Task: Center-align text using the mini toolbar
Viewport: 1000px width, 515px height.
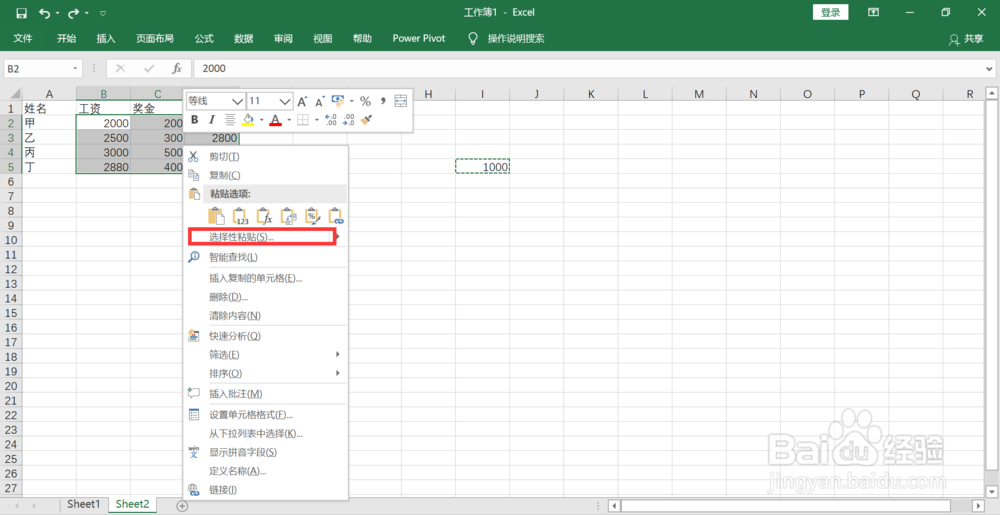Action: [x=230, y=119]
